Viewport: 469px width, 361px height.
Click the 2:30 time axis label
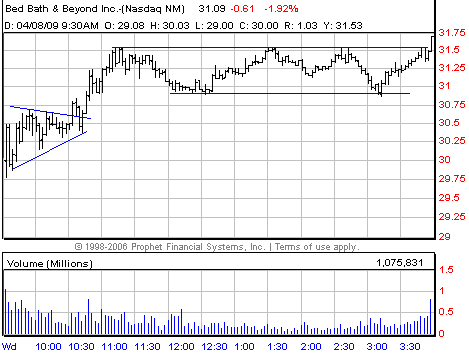[344, 347]
